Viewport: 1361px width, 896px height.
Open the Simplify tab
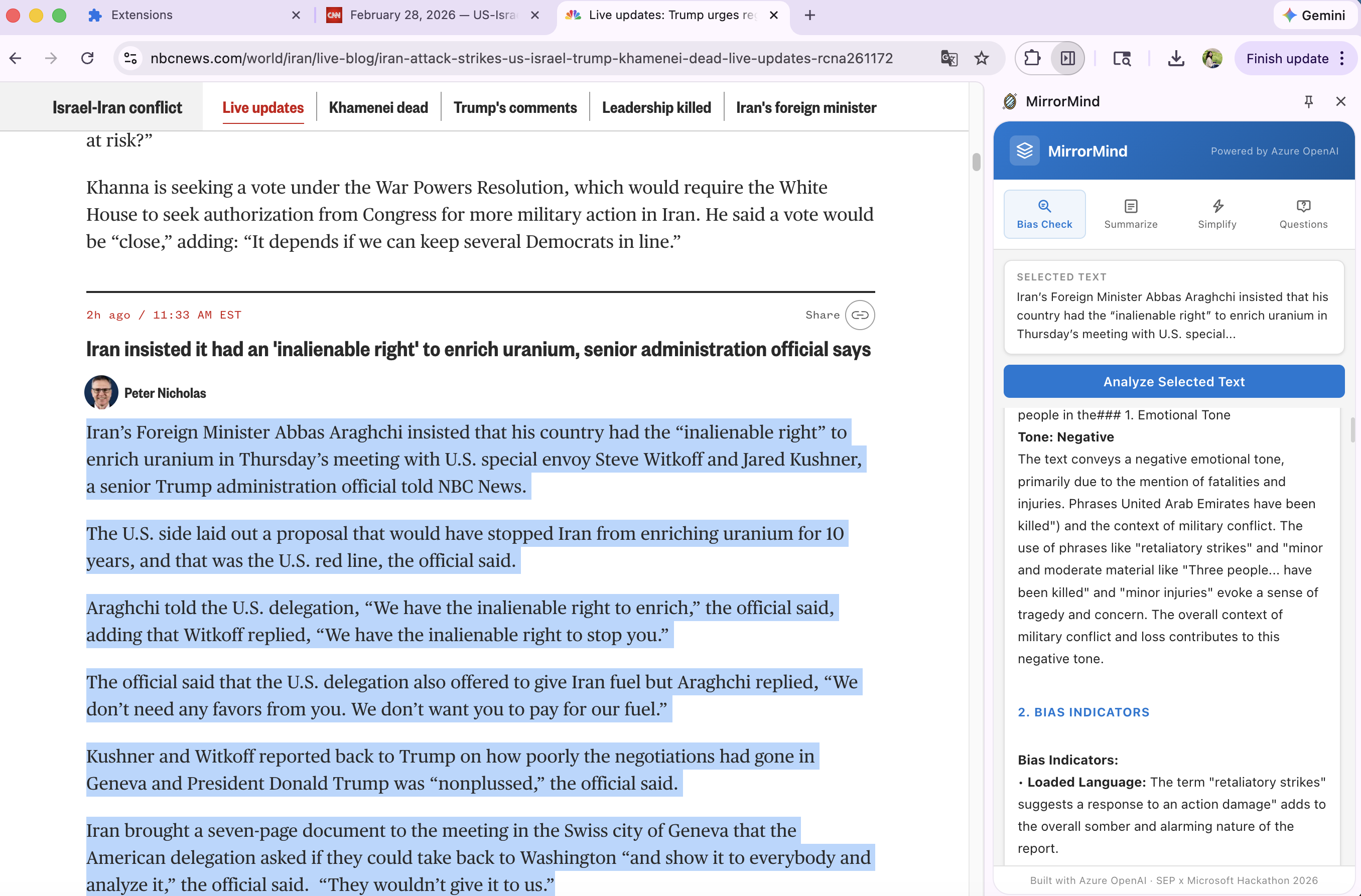[x=1217, y=214]
